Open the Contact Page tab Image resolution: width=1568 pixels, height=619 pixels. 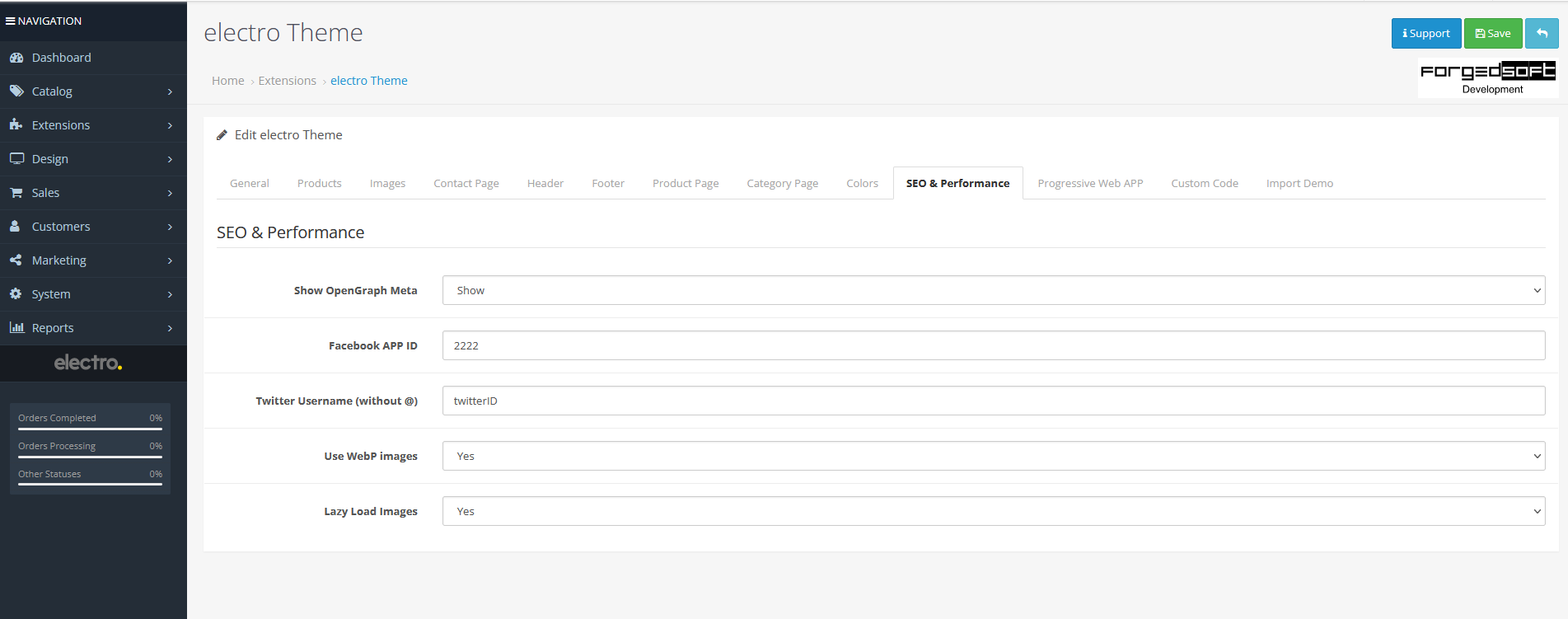(466, 183)
